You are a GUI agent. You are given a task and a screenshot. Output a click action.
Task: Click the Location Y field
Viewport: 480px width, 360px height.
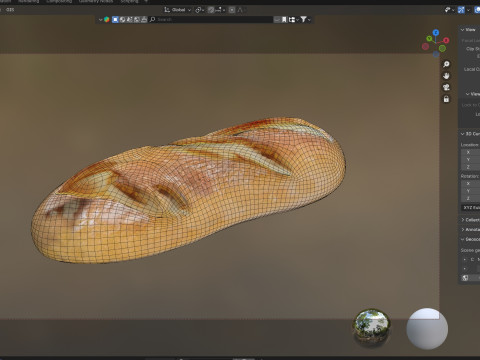tap(470, 160)
